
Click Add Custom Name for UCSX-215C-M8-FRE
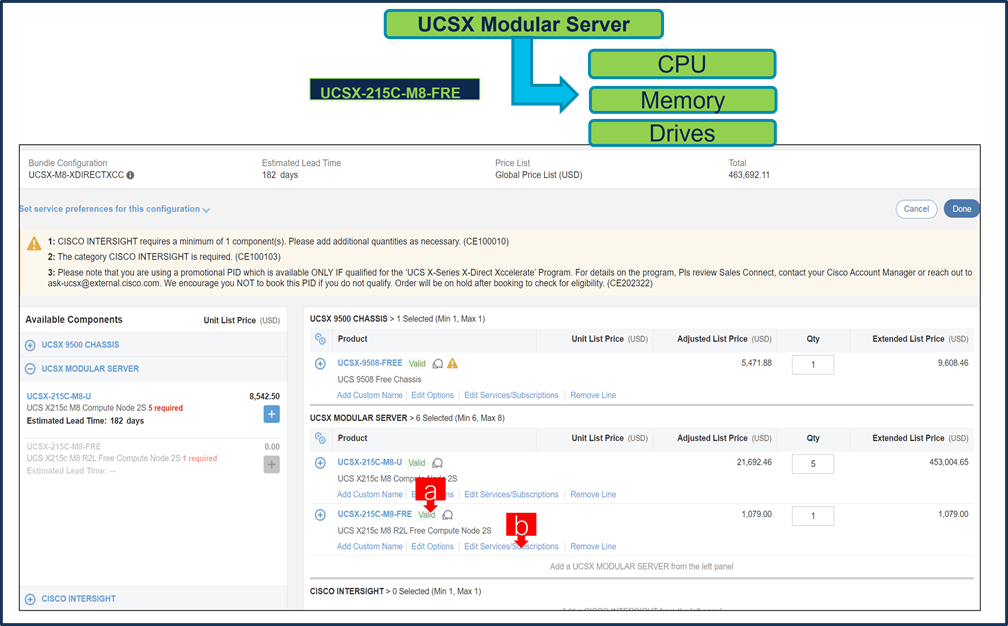[x=370, y=546]
